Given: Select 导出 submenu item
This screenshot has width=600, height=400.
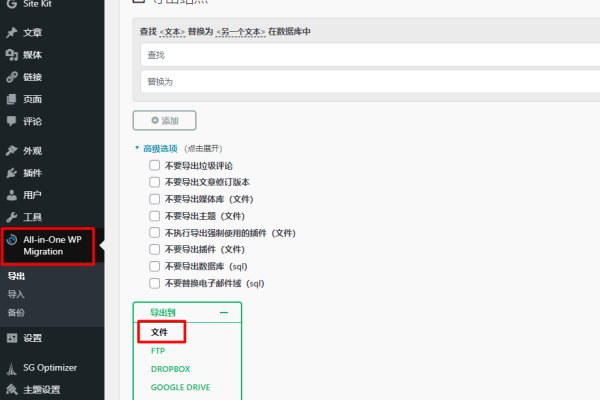Looking at the screenshot, I should [x=16, y=276].
